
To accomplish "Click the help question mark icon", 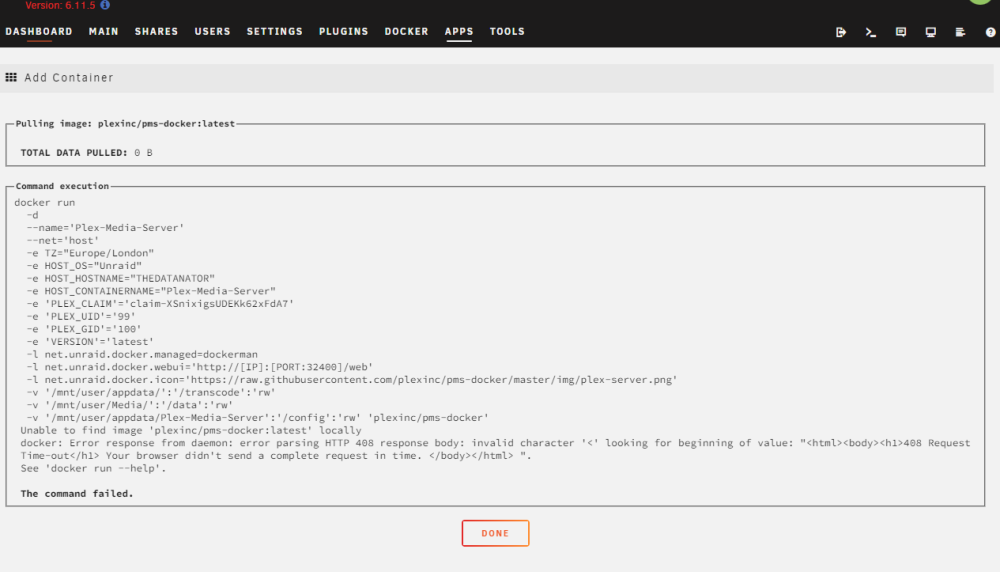I will (x=990, y=32).
